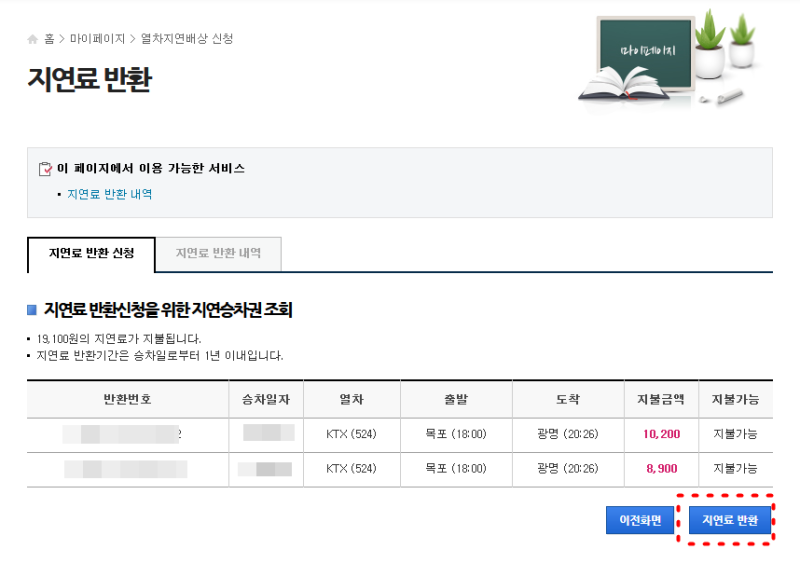The image size is (800, 563).
Task: Click the 지불금액 column header
Action: click(x=661, y=400)
